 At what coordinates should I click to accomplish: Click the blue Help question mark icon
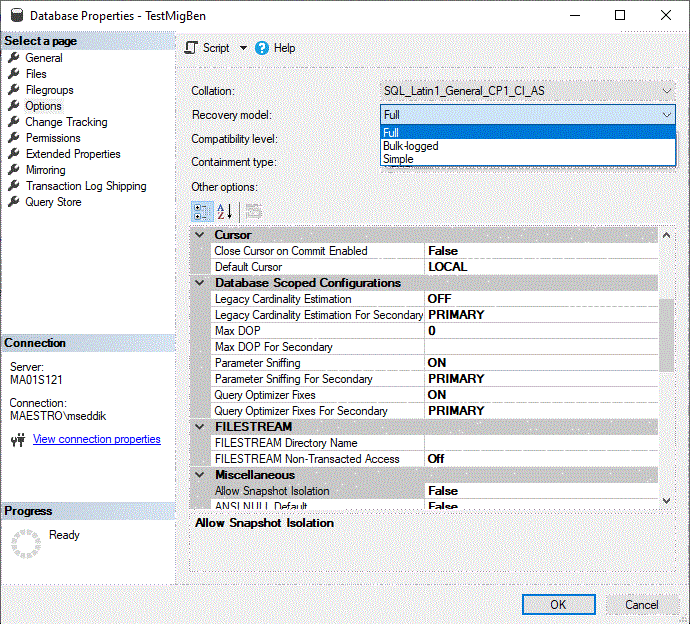262,48
